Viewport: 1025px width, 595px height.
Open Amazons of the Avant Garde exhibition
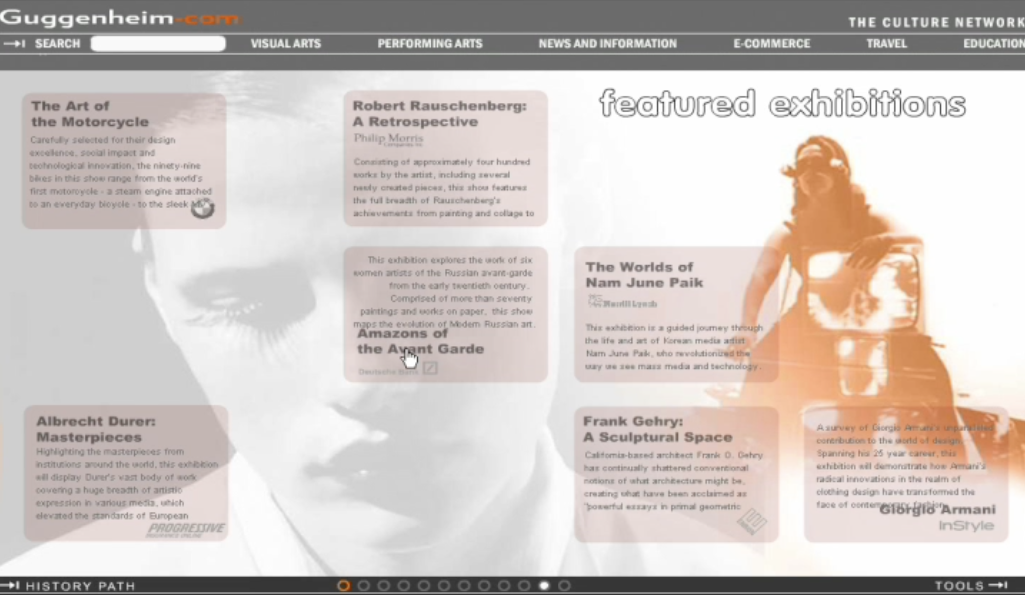coord(420,342)
